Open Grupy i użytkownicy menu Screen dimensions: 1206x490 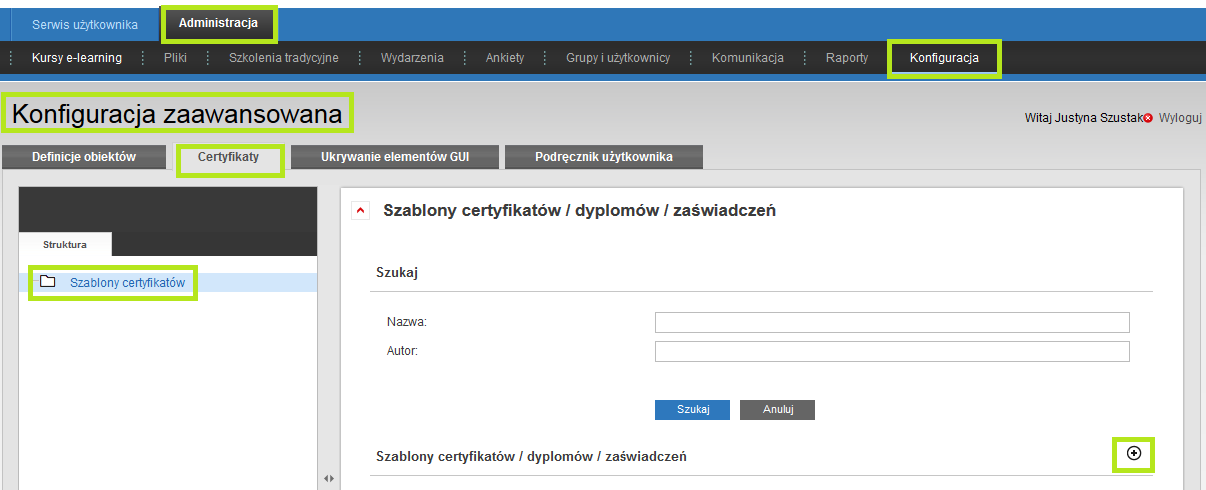[618, 58]
